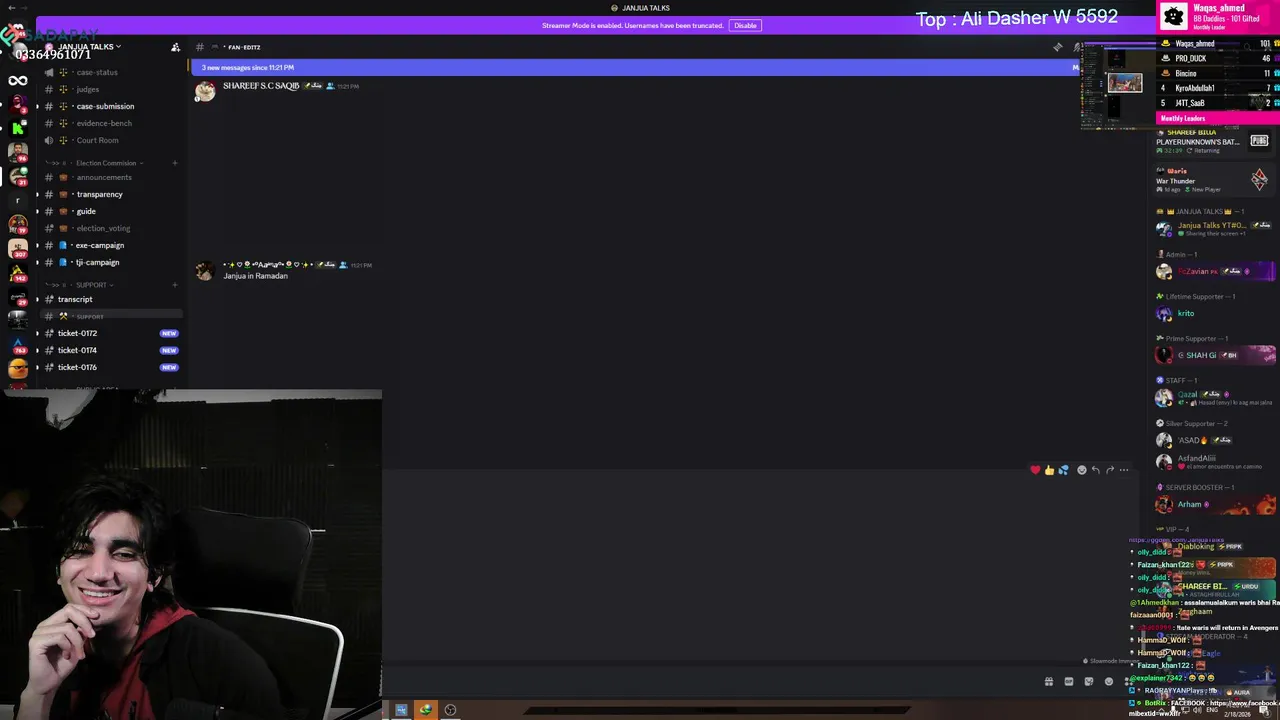Open the ticket-0174 channel

coord(77,350)
